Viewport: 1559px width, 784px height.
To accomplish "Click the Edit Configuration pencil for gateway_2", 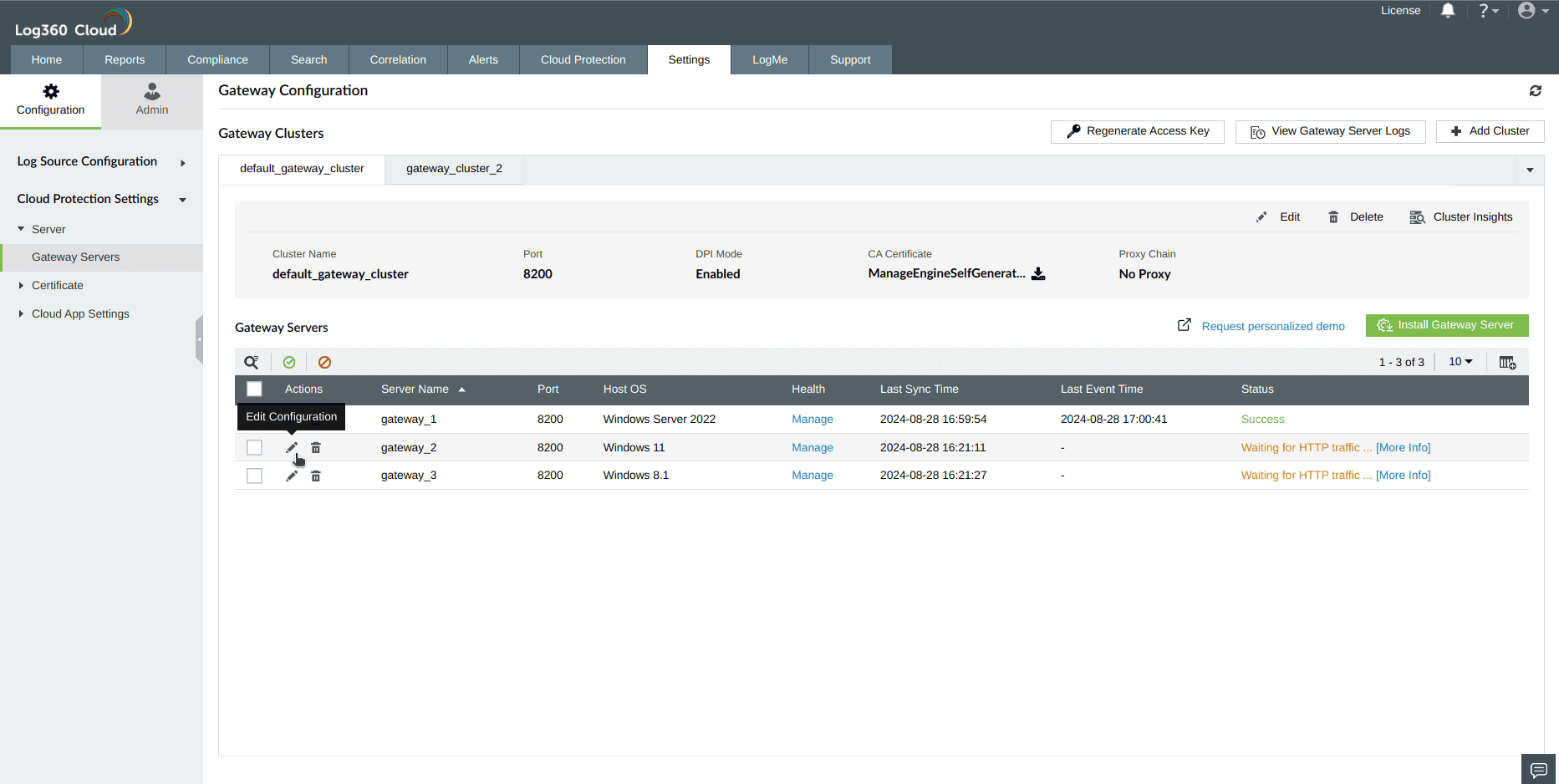I will pos(291,447).
